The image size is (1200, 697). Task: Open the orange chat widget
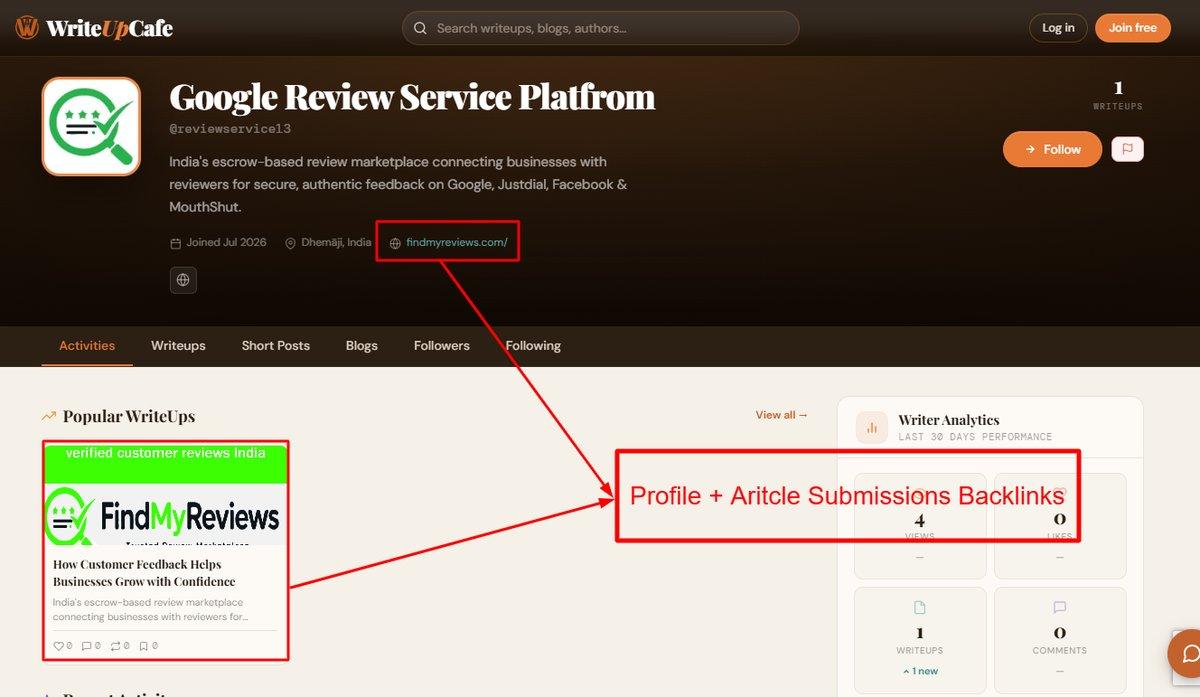click(1188, 654)
